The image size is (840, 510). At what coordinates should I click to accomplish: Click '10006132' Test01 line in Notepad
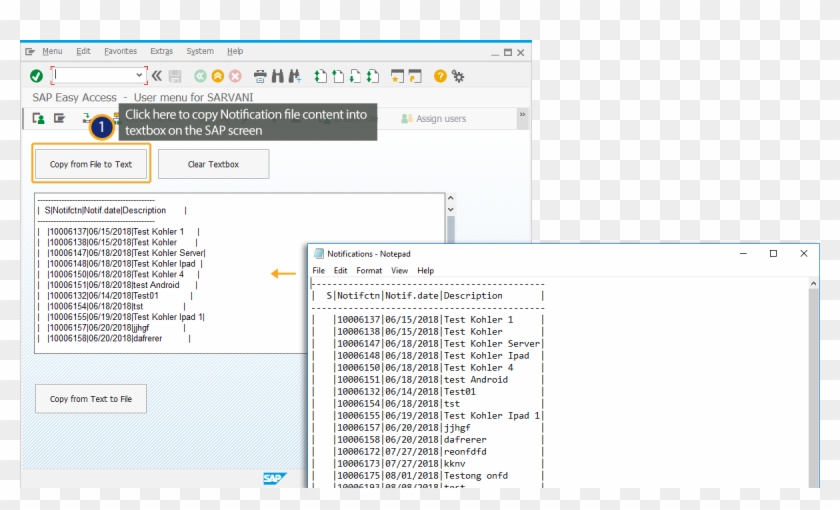[428, 392]
